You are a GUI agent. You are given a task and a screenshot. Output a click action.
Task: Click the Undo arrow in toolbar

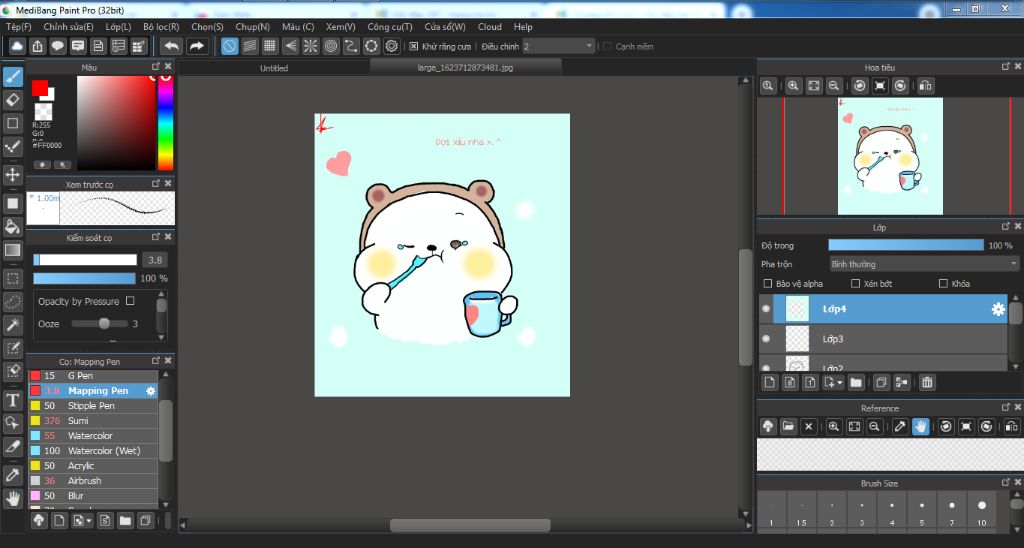[x=171, y=46]
